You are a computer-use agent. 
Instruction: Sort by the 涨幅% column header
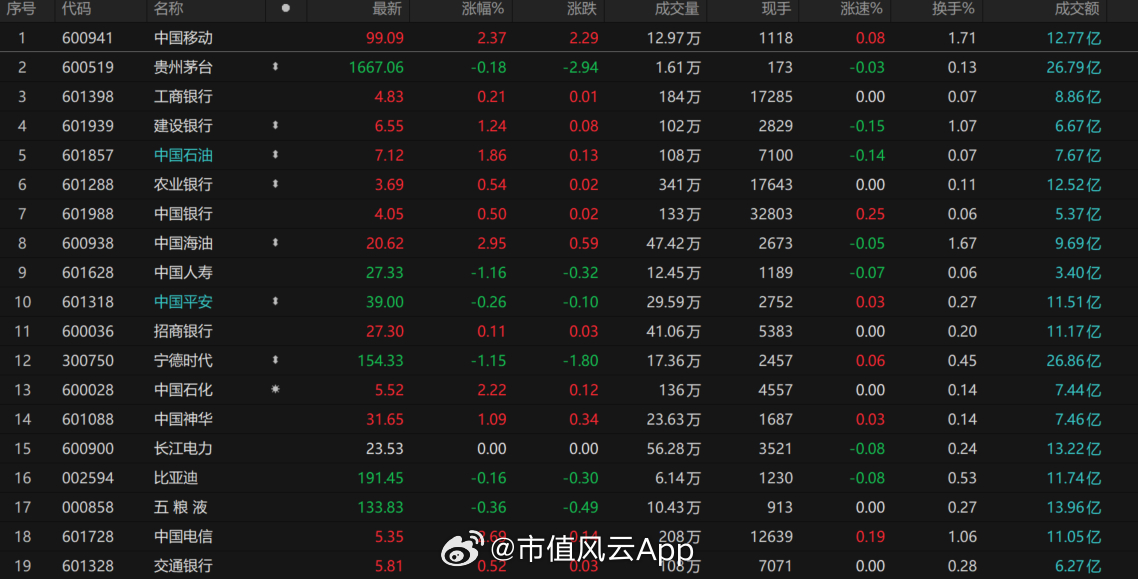click(x=483, y=9)
